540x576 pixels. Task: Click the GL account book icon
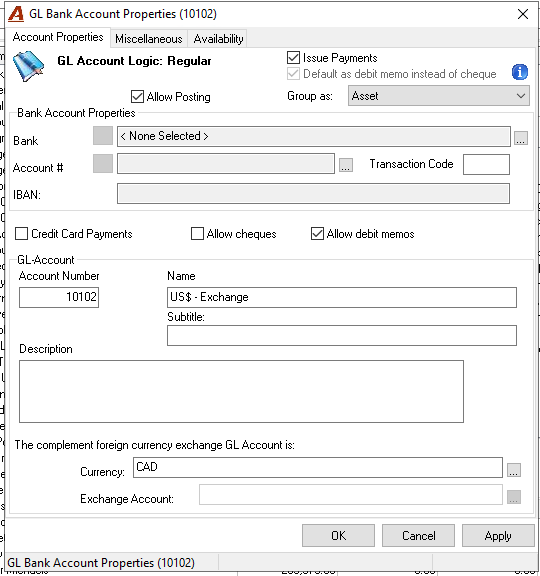[x=28, y=66]
